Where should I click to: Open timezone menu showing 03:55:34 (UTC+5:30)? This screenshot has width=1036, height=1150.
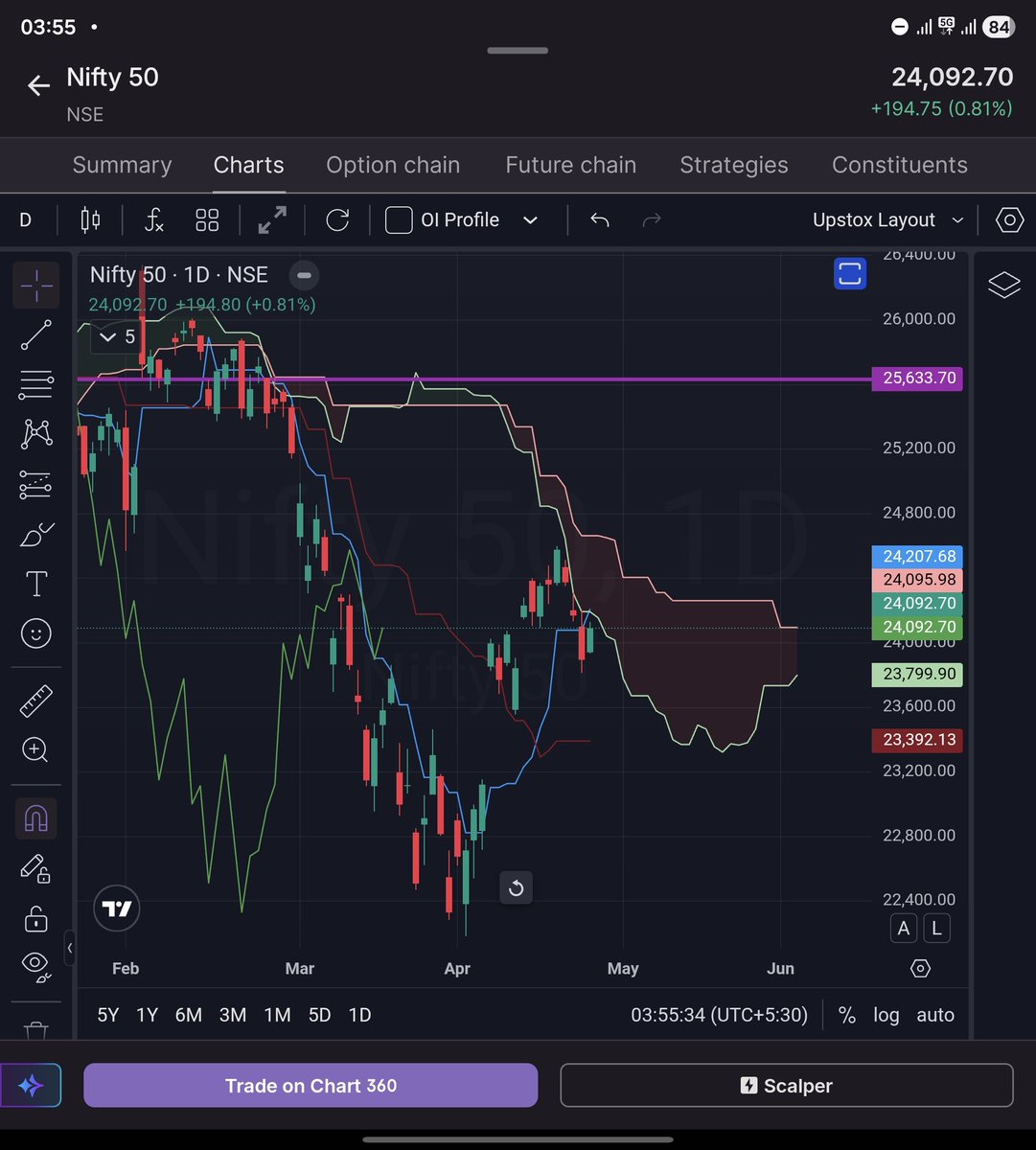pos(720,1015)
